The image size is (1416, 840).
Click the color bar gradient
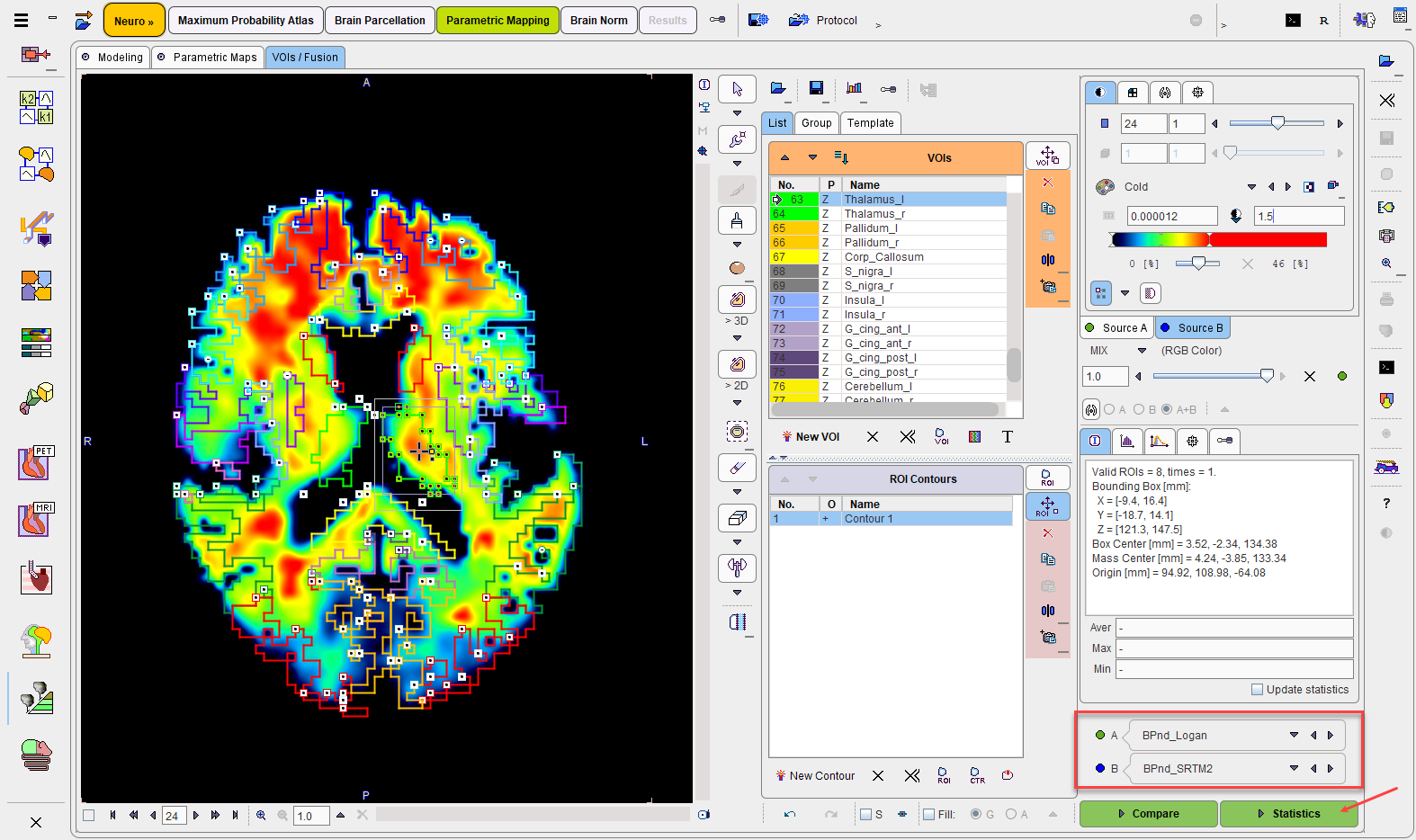[x=1218, y=239]
